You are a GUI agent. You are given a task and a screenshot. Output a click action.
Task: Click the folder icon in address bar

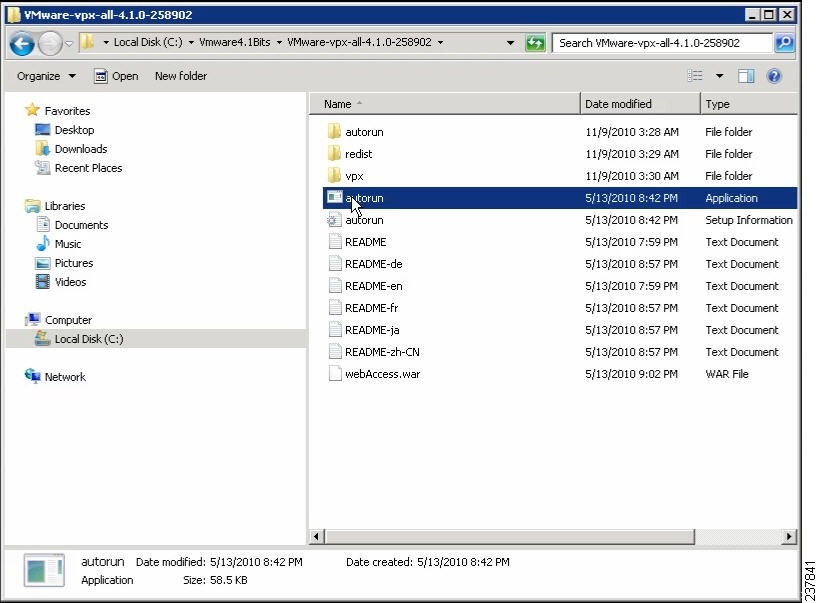coord(88,42)
